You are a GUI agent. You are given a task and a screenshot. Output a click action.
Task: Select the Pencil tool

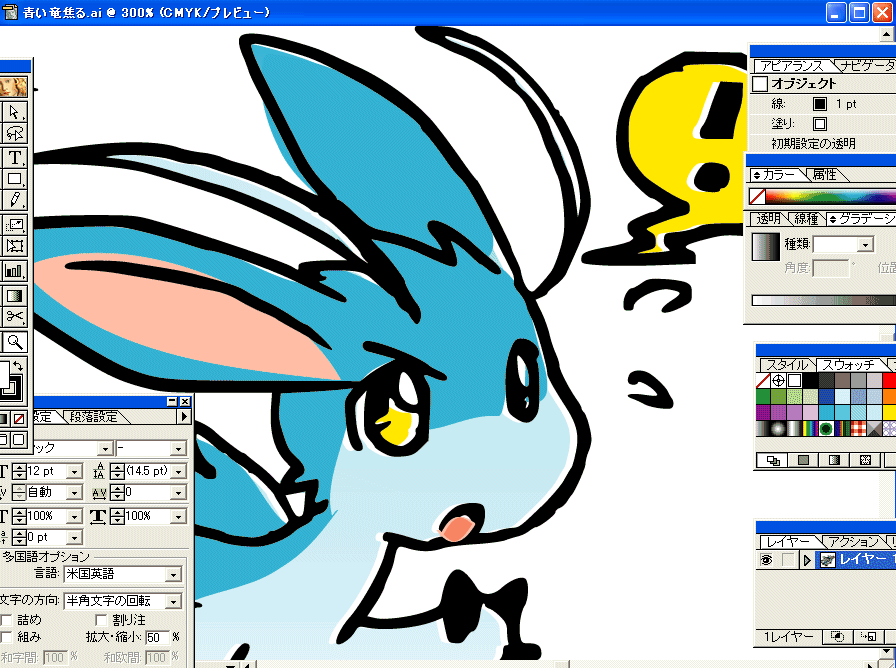pyautogui.click(x=14, y=201)
